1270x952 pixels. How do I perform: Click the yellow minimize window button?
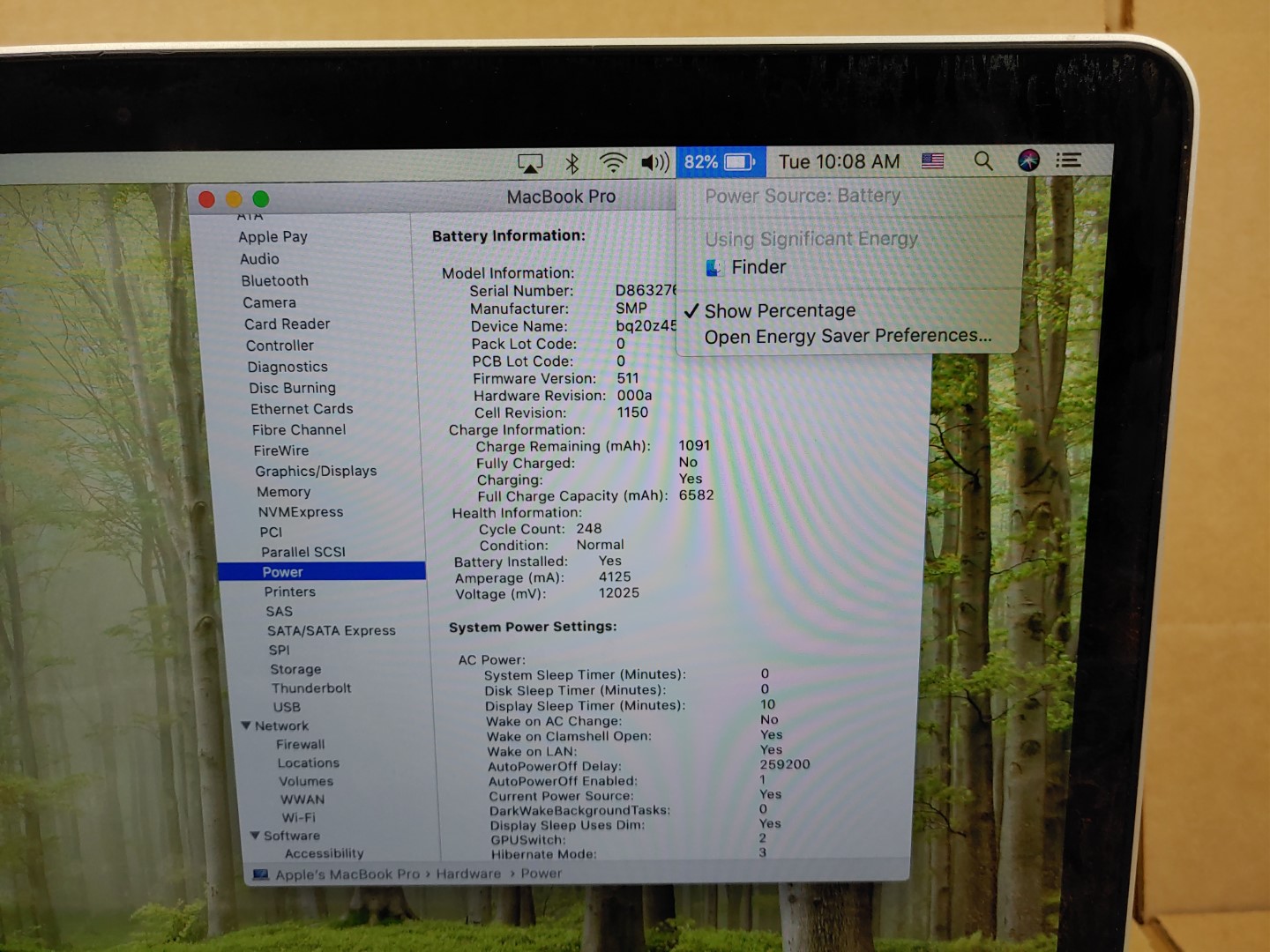(234, 199)
